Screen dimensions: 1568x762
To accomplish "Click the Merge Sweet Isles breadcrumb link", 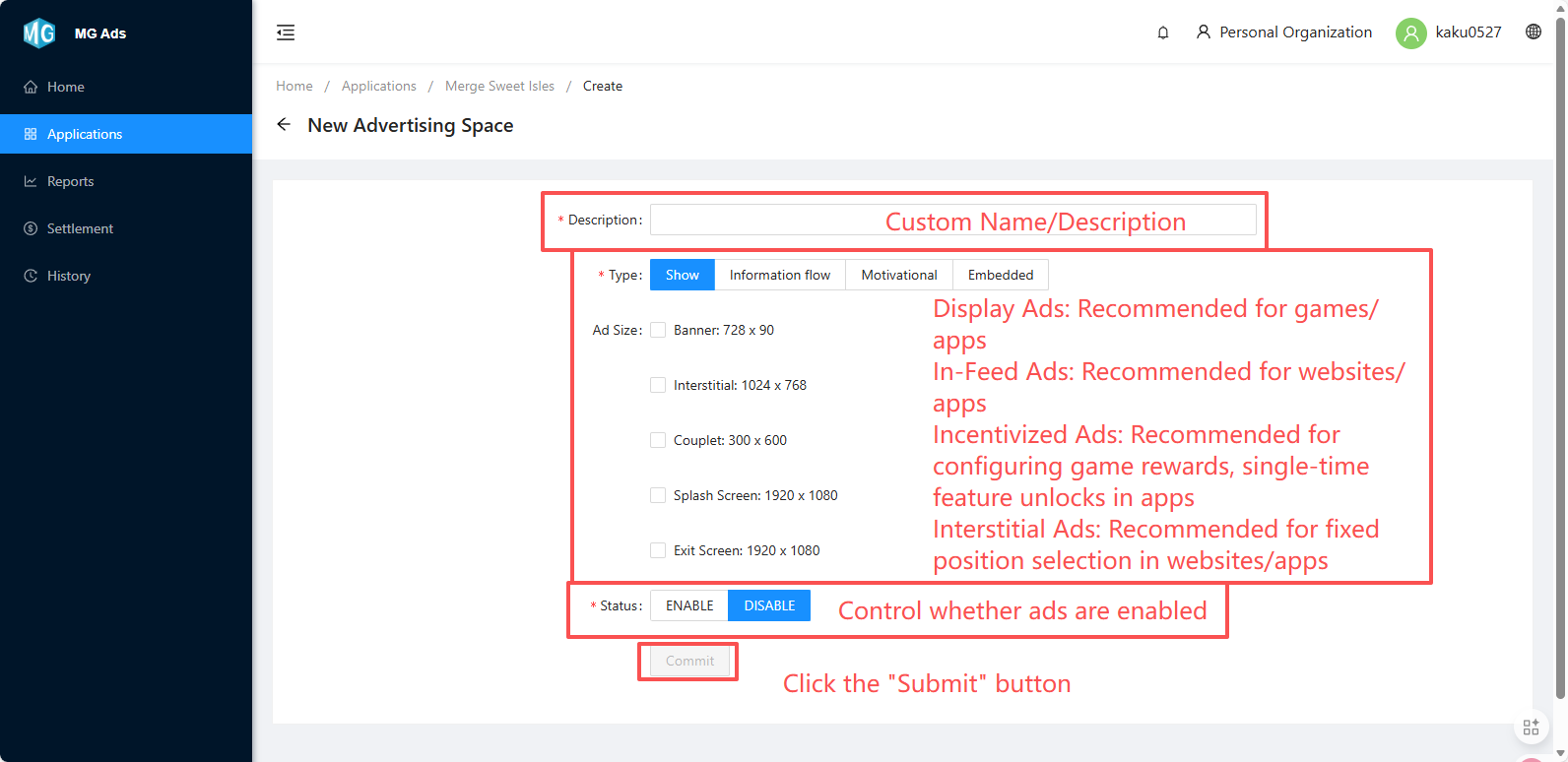I will pyautogui.click(x=499, y=86).
